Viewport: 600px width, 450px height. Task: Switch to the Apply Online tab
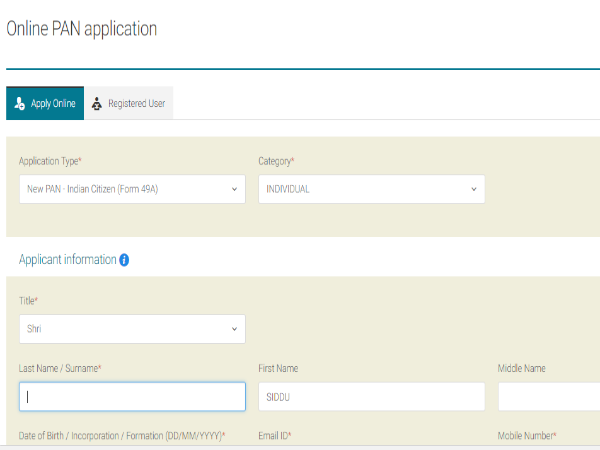pos(45,104)
